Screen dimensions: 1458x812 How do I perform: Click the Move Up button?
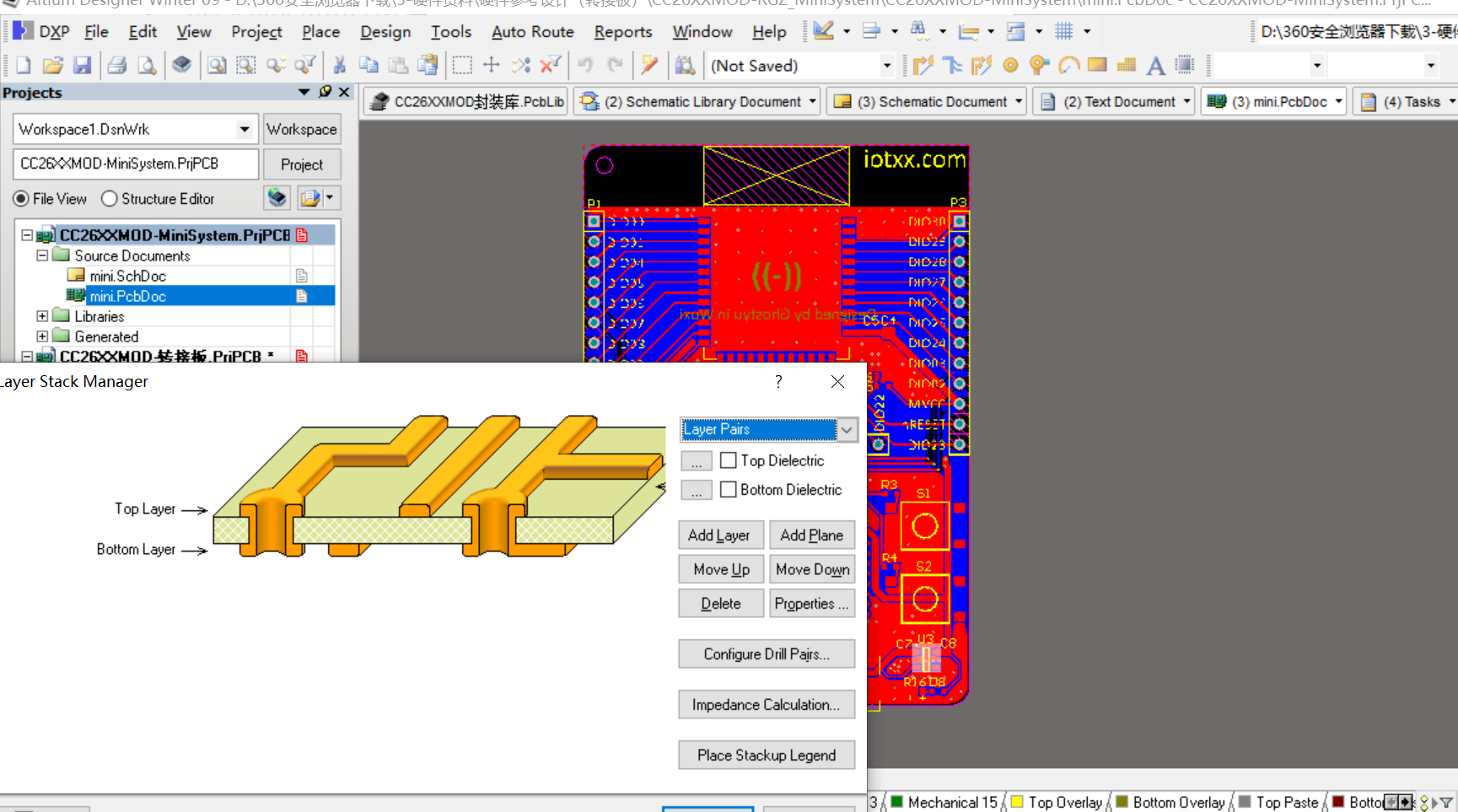[x=721, y=569]
